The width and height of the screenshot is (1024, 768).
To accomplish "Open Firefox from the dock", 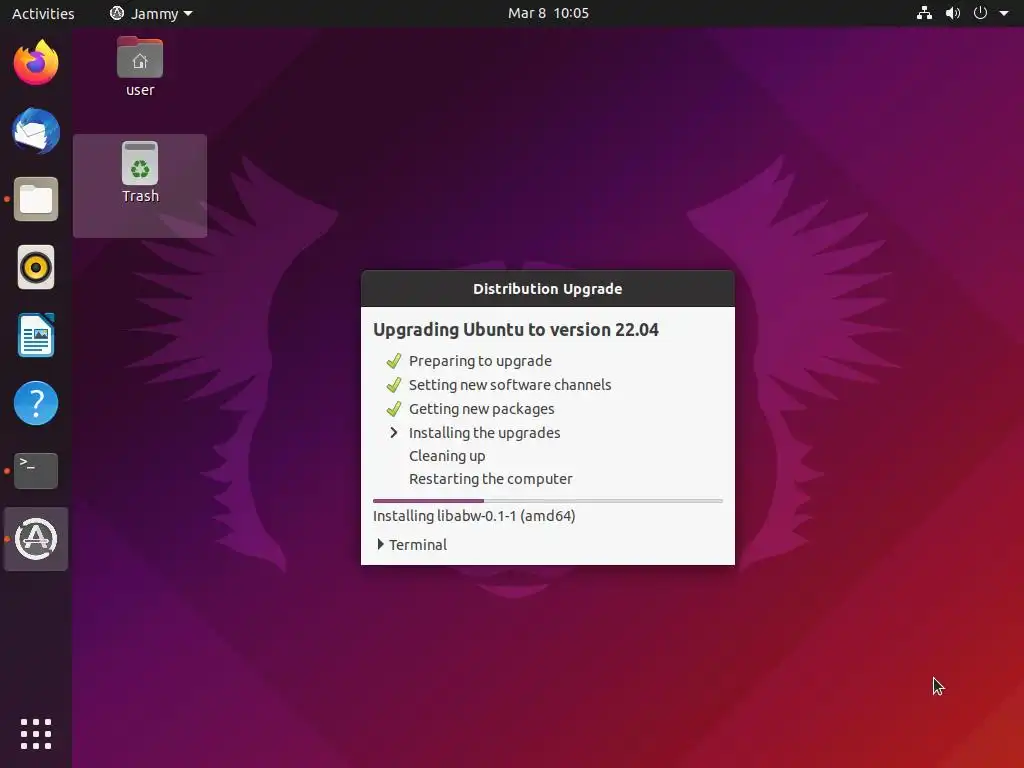I will pyautogui.click(x=36, y=63).
